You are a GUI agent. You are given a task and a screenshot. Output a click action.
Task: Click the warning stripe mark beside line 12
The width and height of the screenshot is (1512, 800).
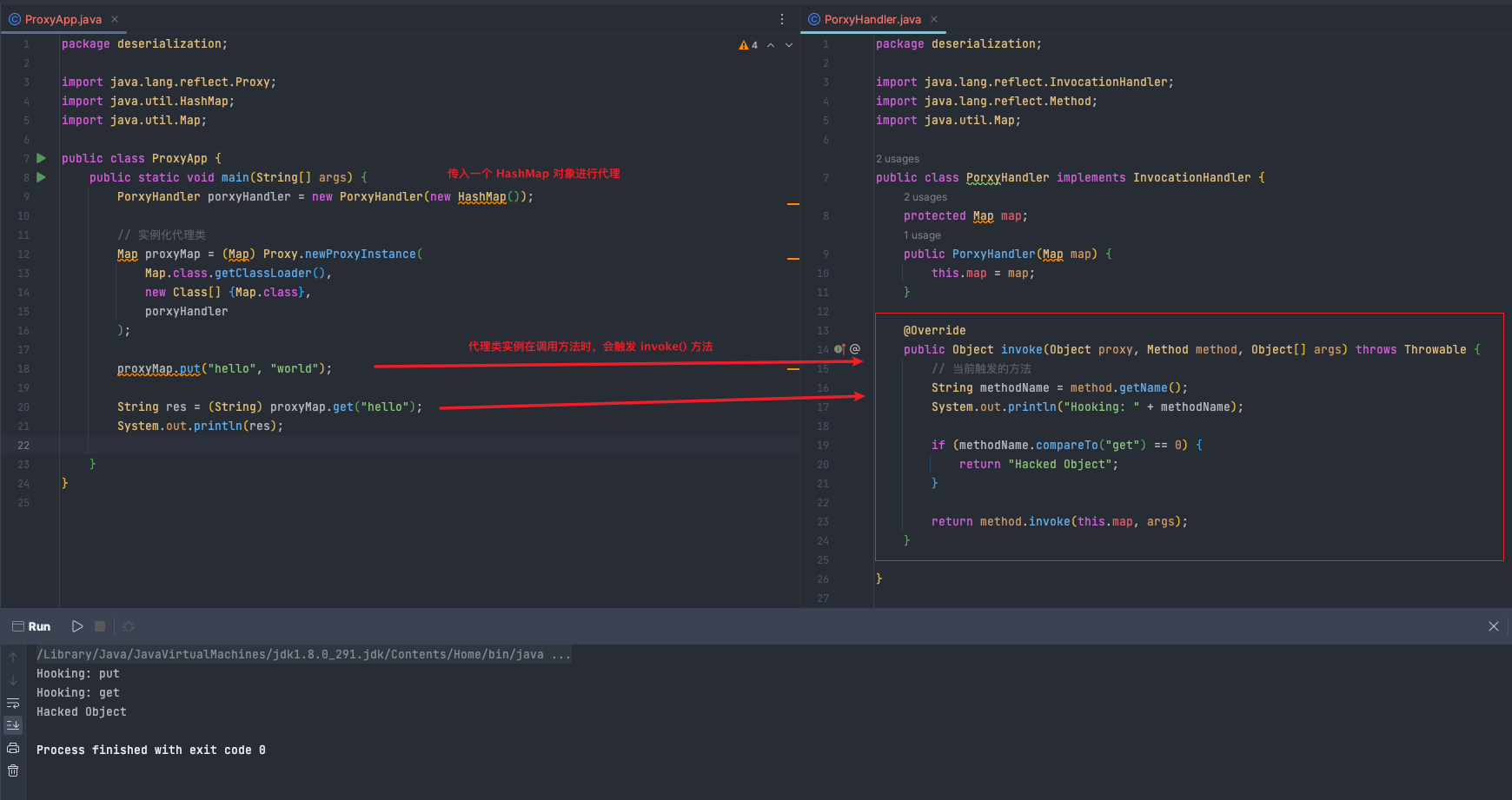[793, 259]
